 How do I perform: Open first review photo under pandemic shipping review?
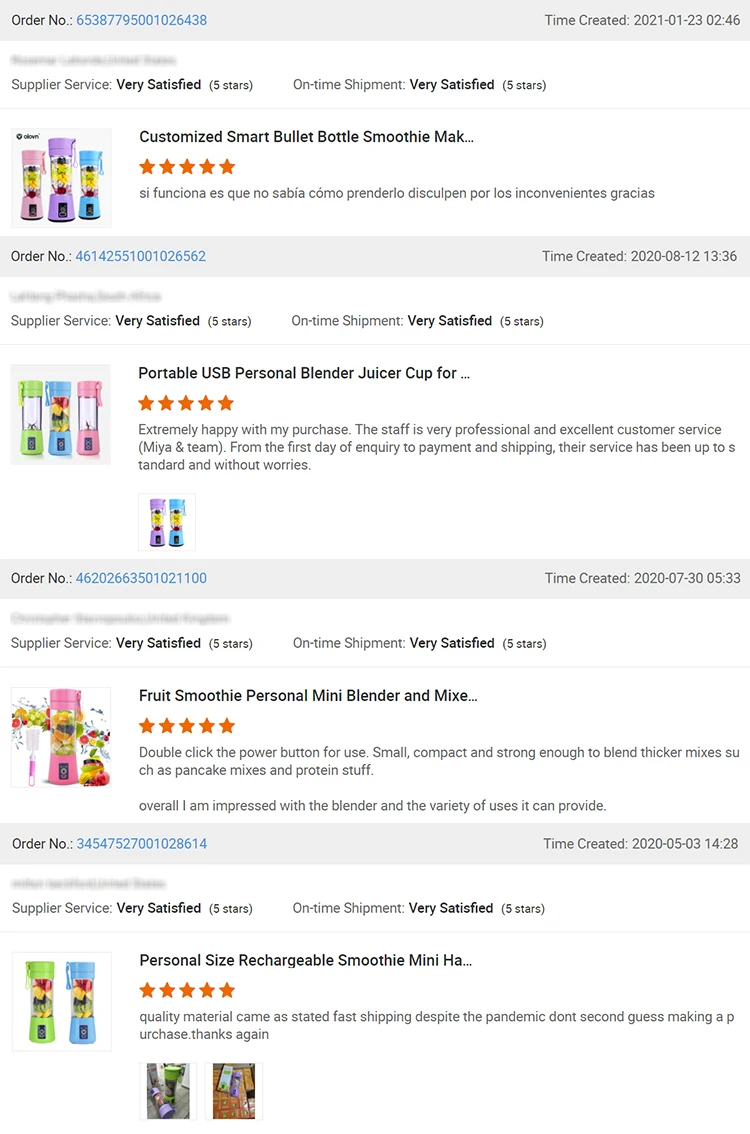[x=167, y=1090]
